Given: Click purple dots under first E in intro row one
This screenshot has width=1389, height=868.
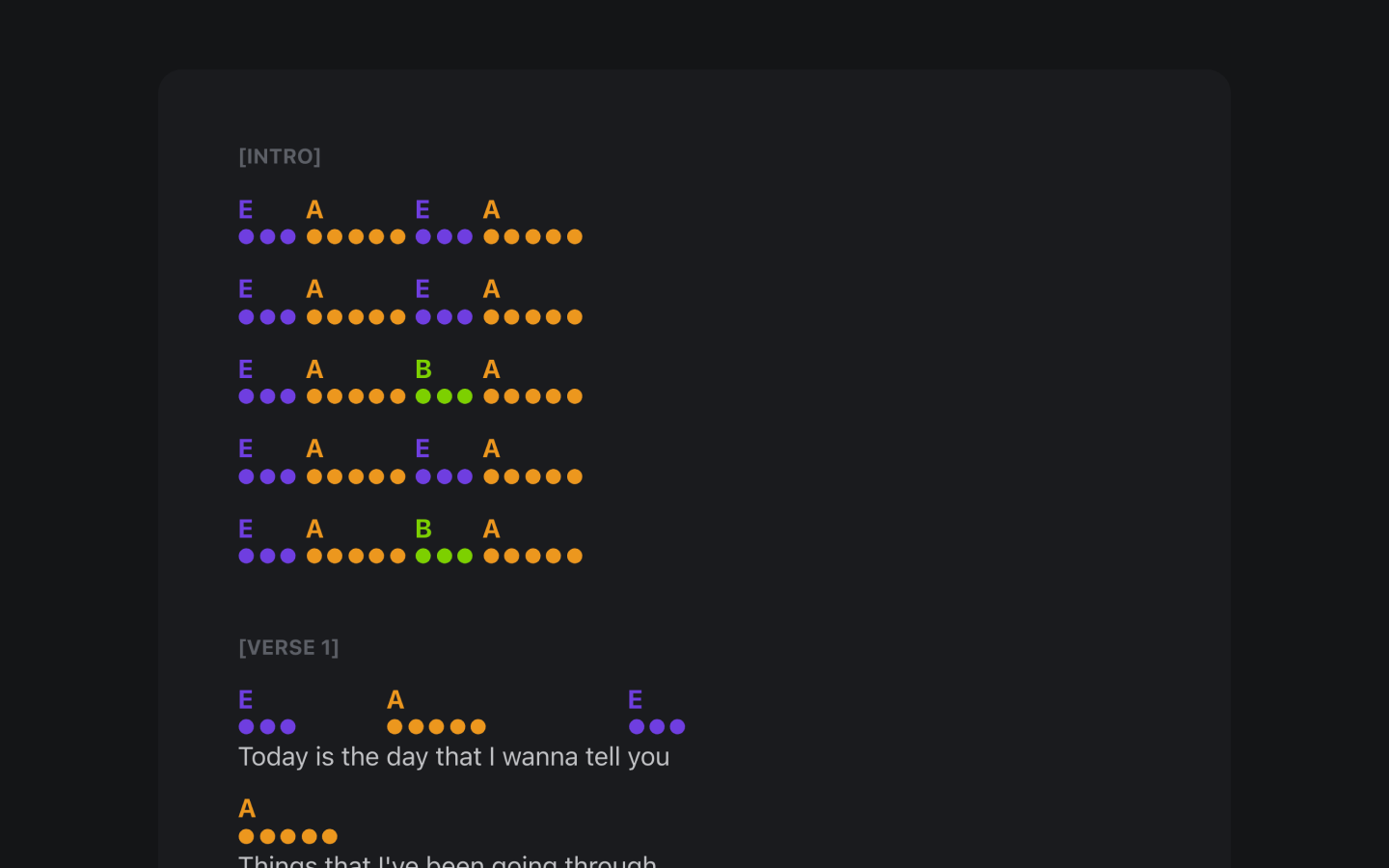Looking at the screenshot, I should [x=267, y=237].
